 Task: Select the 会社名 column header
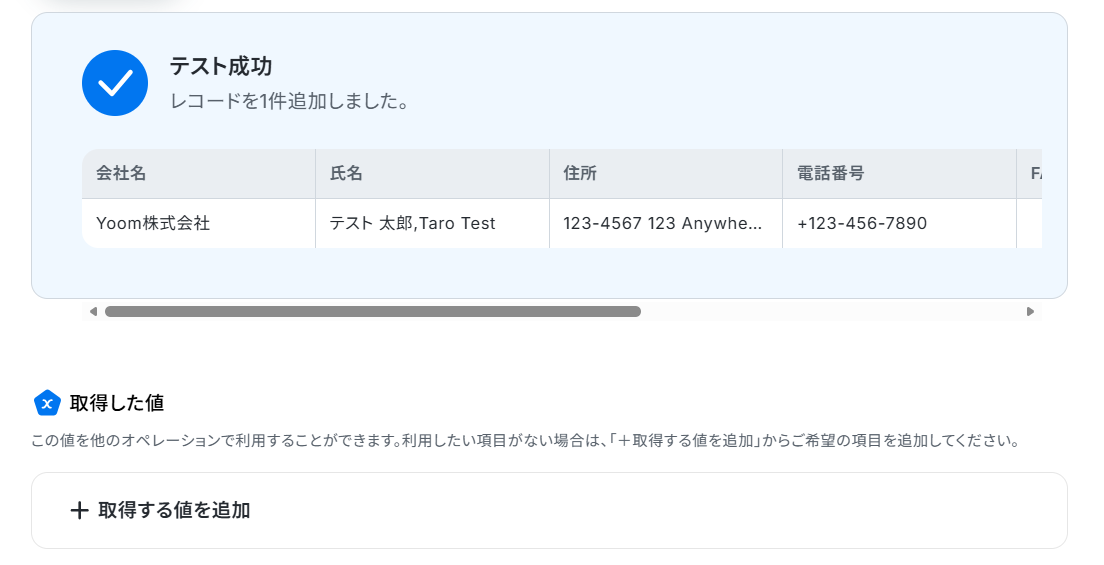click(199, 173)
